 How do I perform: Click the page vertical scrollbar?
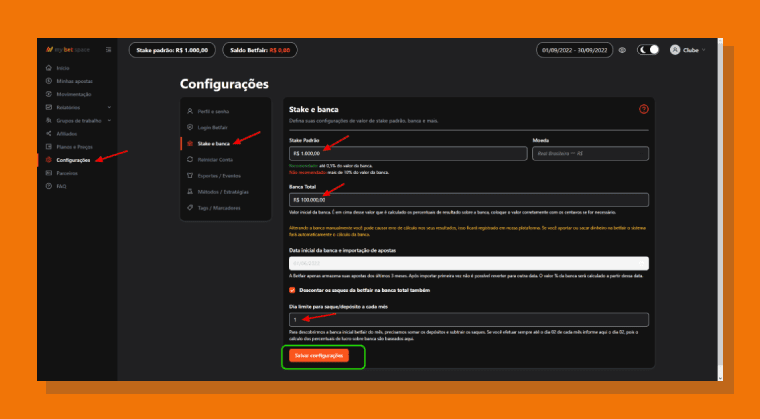tap(720, 210)
